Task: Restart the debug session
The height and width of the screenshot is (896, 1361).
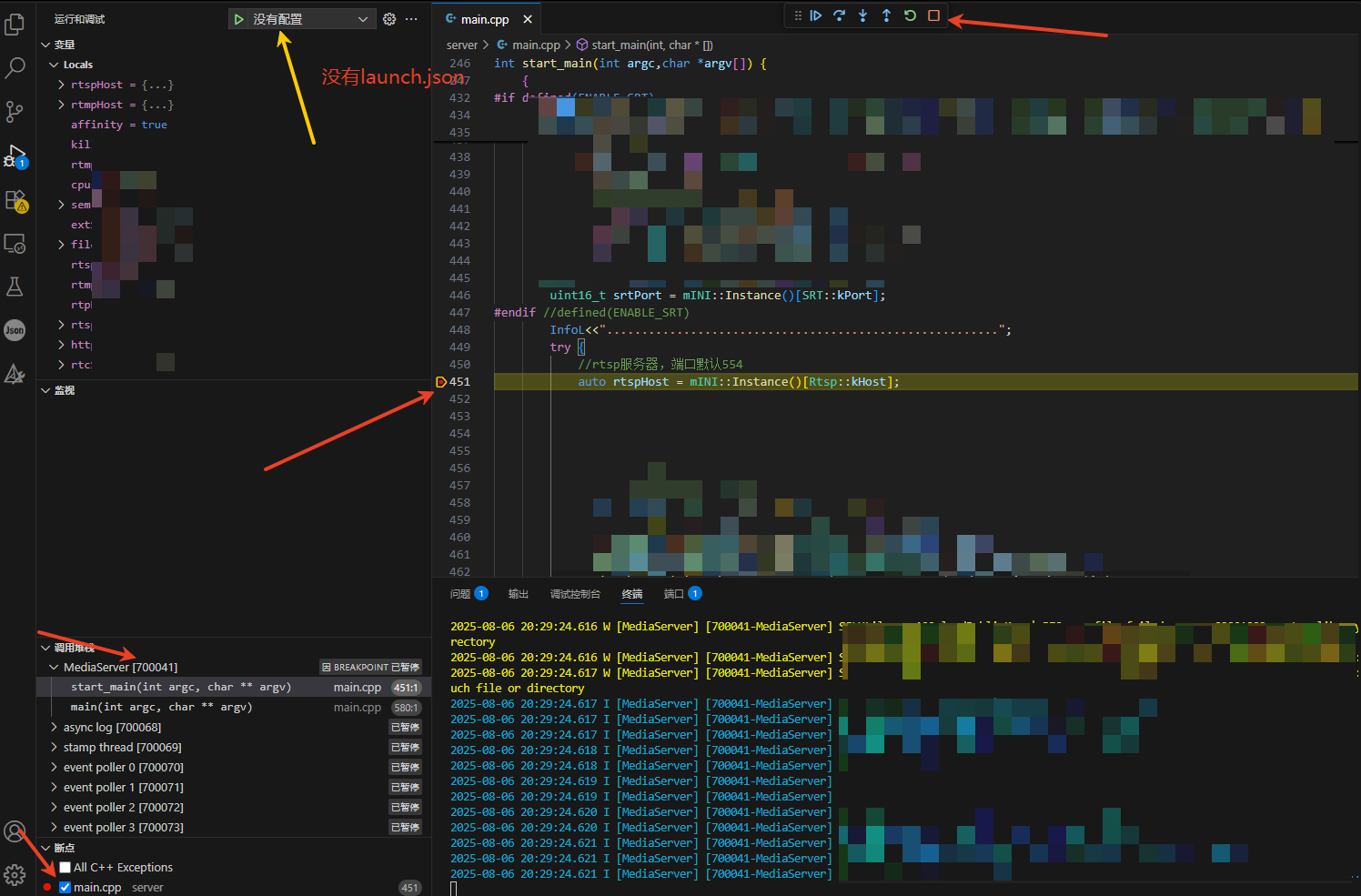Action: pos(910,15)
